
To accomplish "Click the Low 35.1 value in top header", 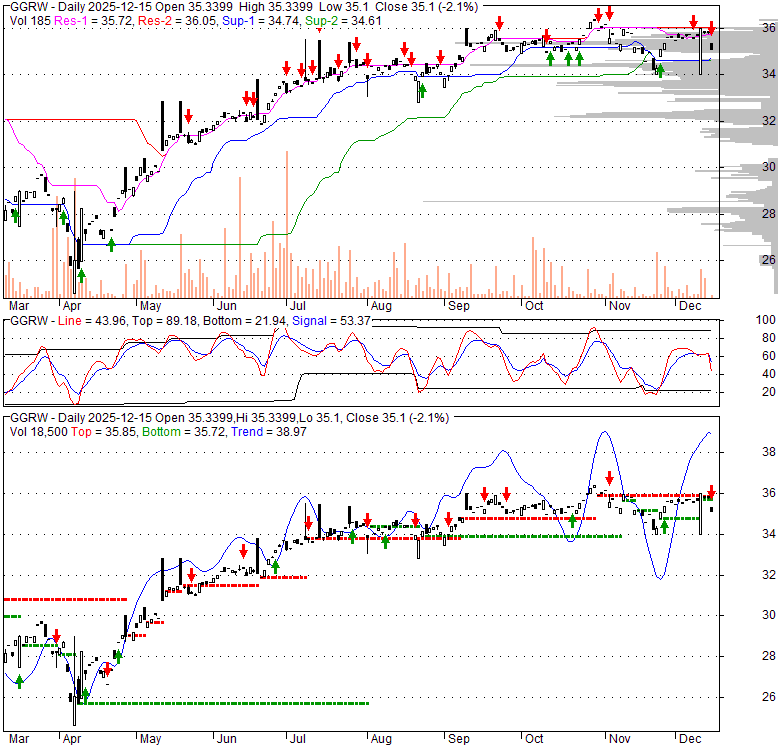I will coord(344,7).
